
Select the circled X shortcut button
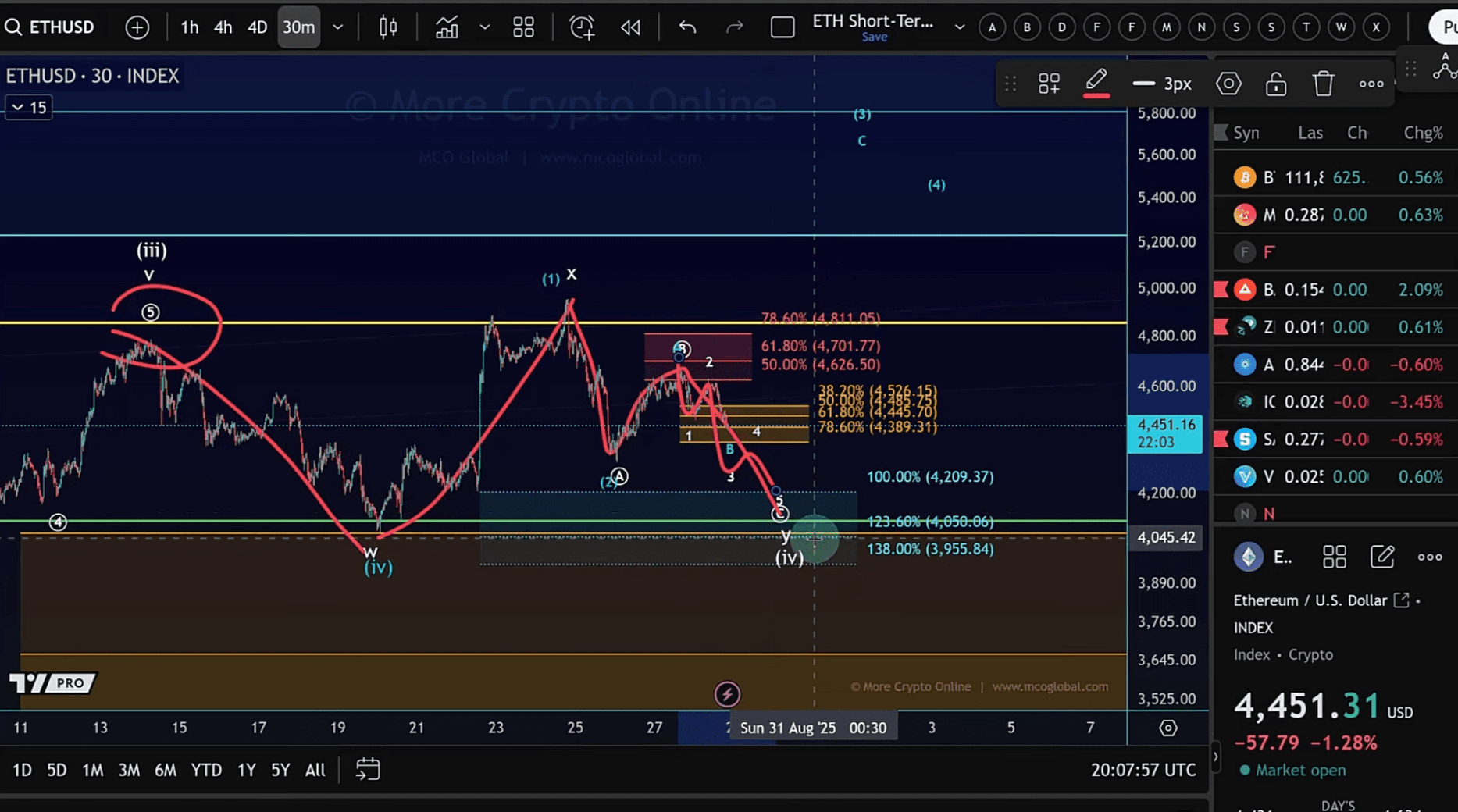click(x=1376, y=27)
